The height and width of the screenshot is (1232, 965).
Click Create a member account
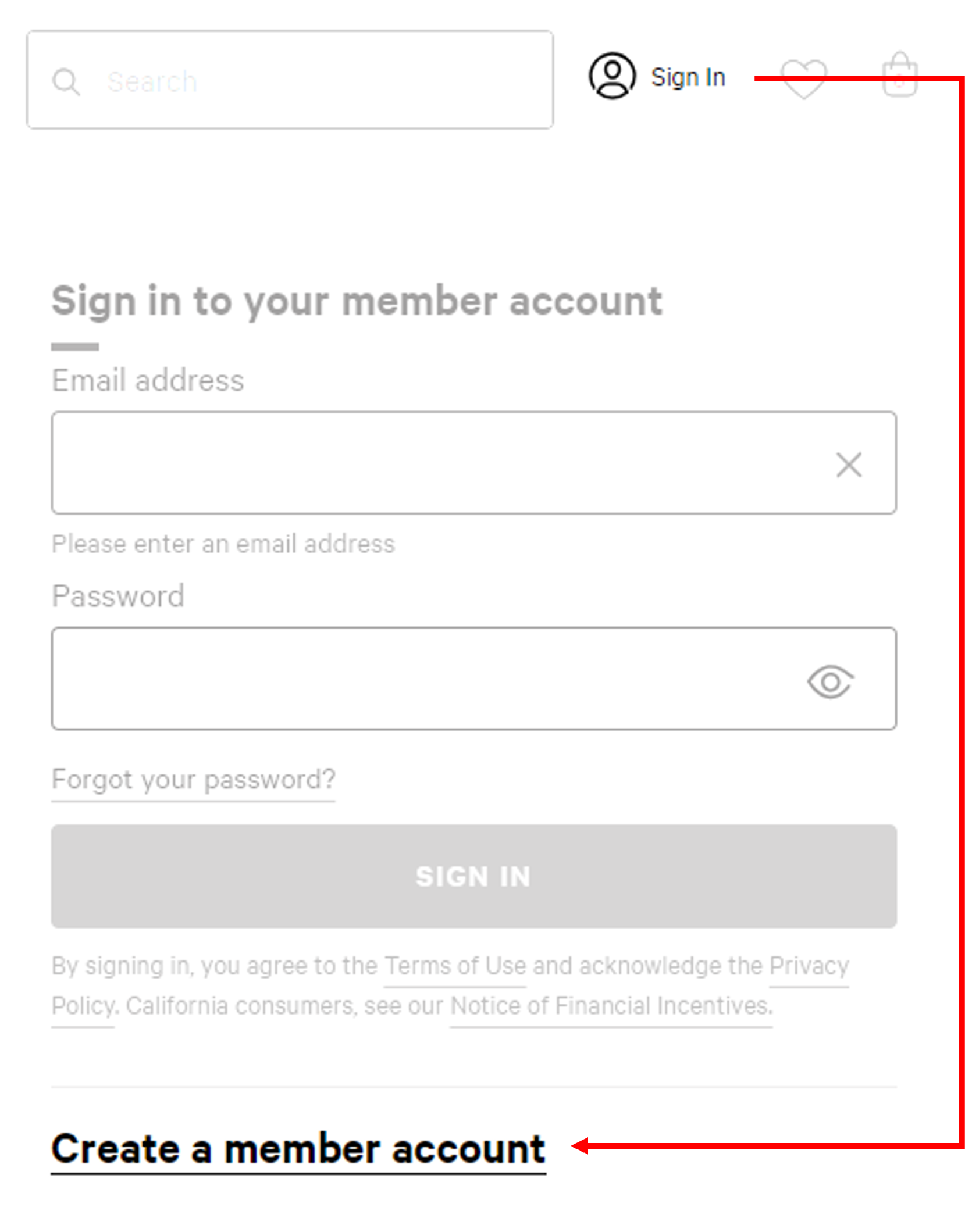[x=298, y=1151]
